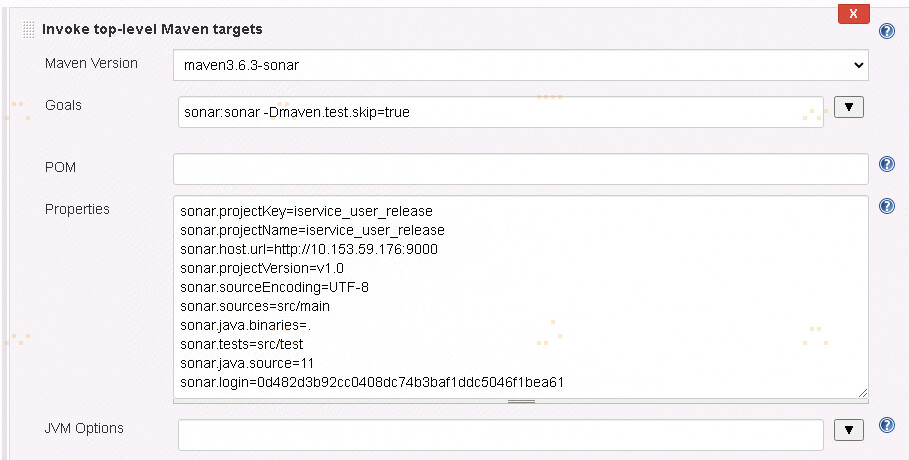The image size is (909, 460).
Task: Open help for Invoke top-level Maven targets
Action: coord(886,31)
